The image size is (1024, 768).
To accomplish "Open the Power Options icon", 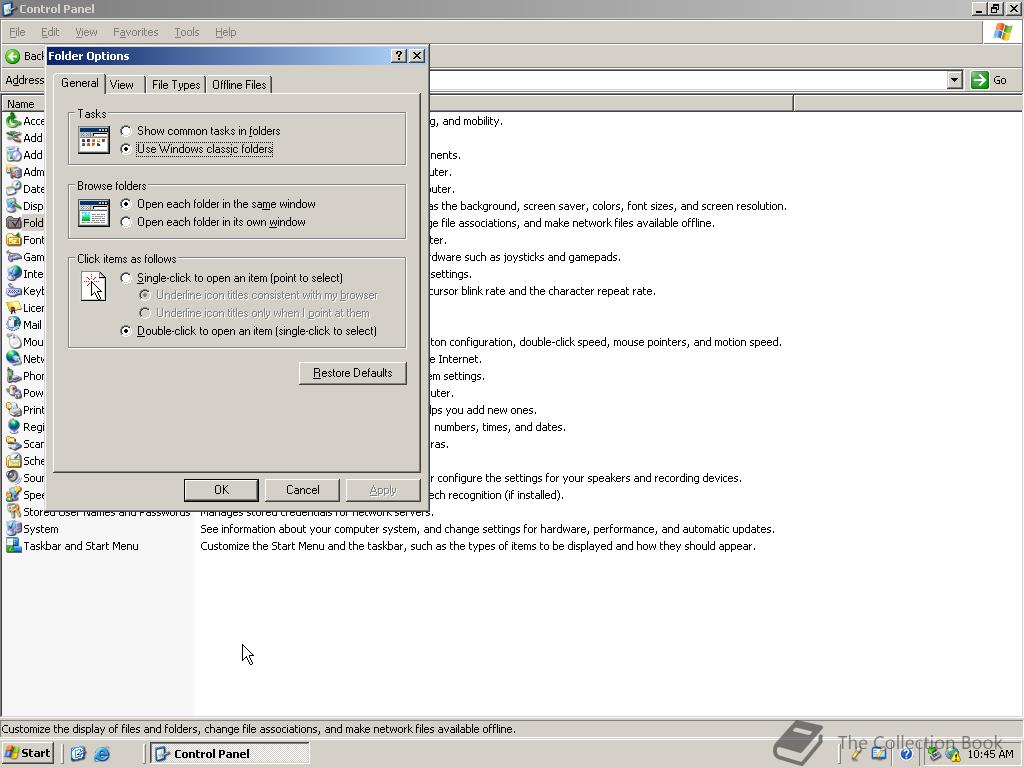I will click(x=14, y=392).
